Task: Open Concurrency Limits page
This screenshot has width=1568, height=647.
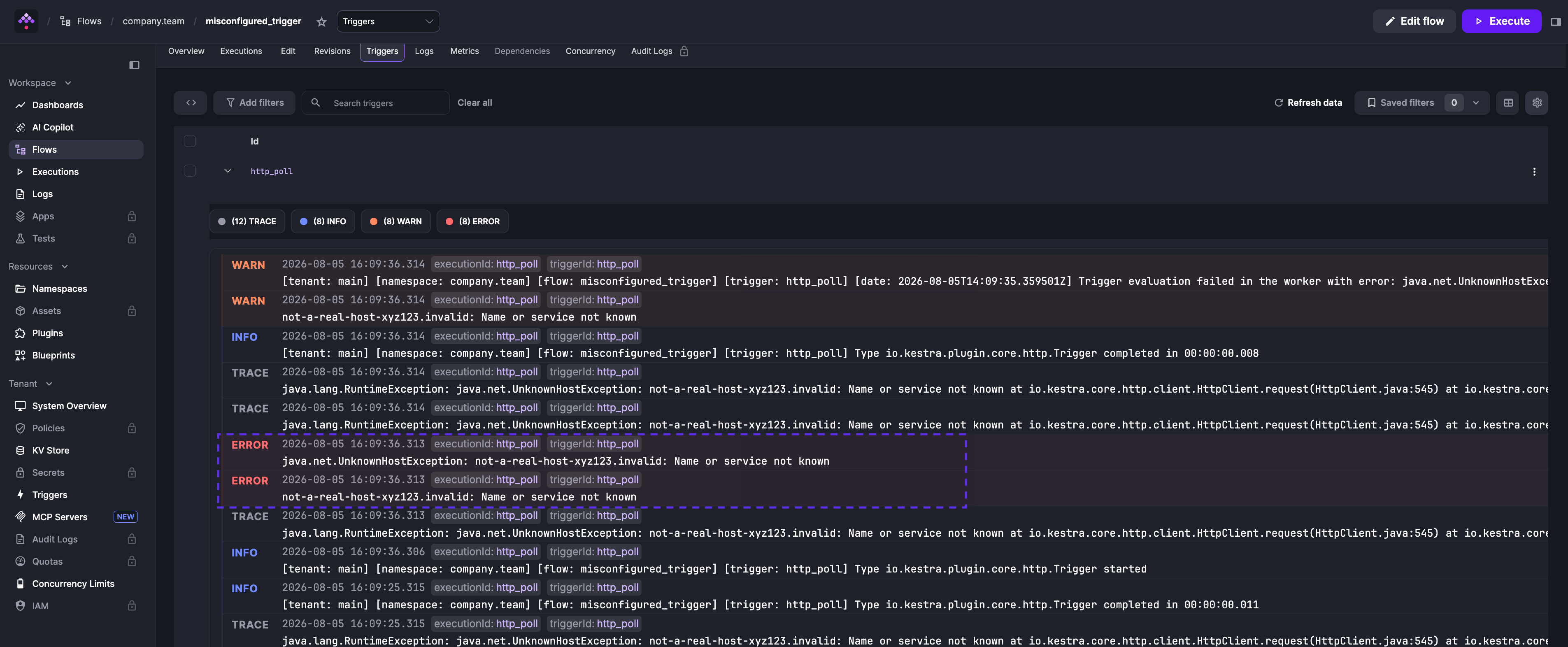Action: click(76, 584)
